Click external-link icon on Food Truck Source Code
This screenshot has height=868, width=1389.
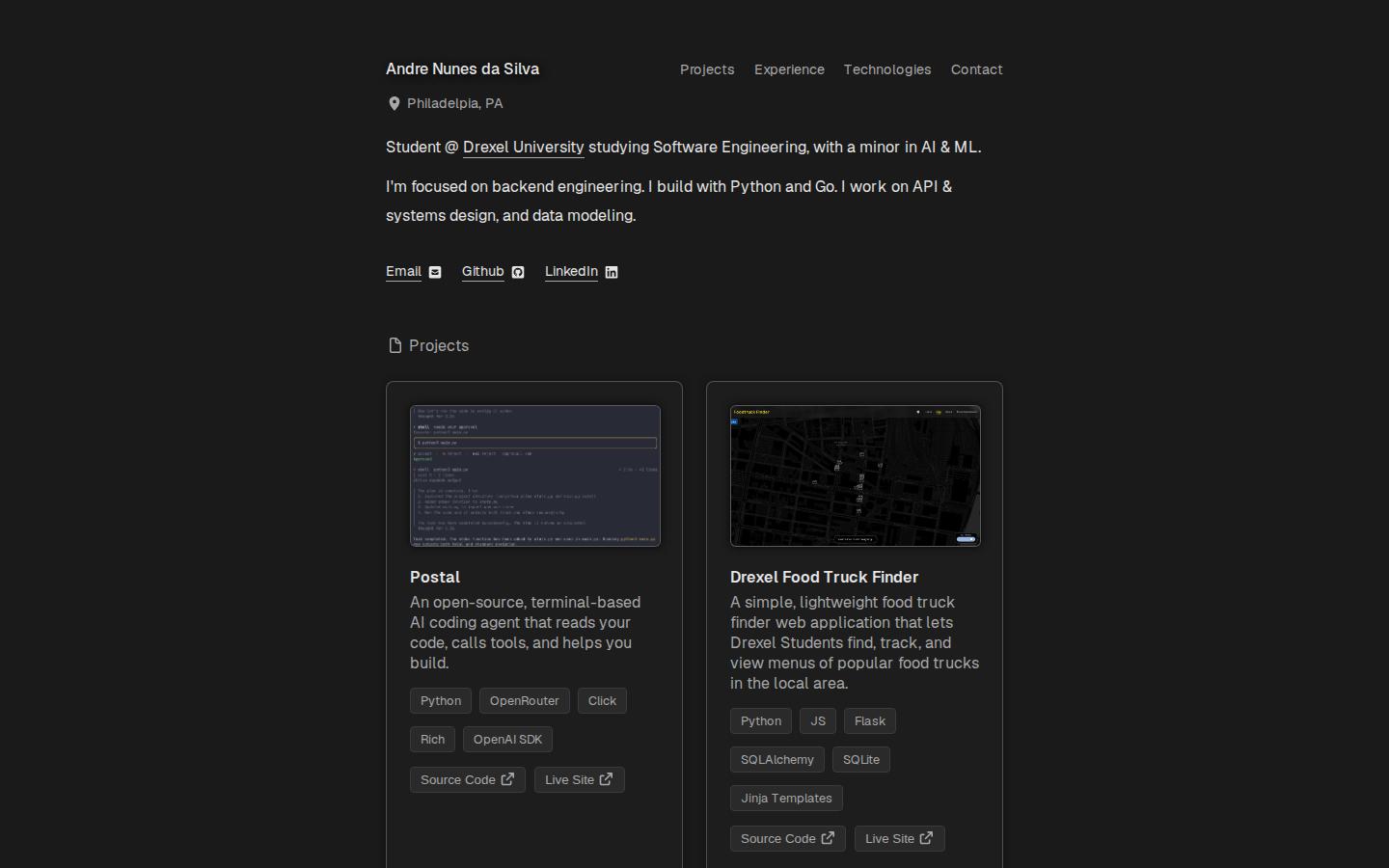click(x=828, y=838)
